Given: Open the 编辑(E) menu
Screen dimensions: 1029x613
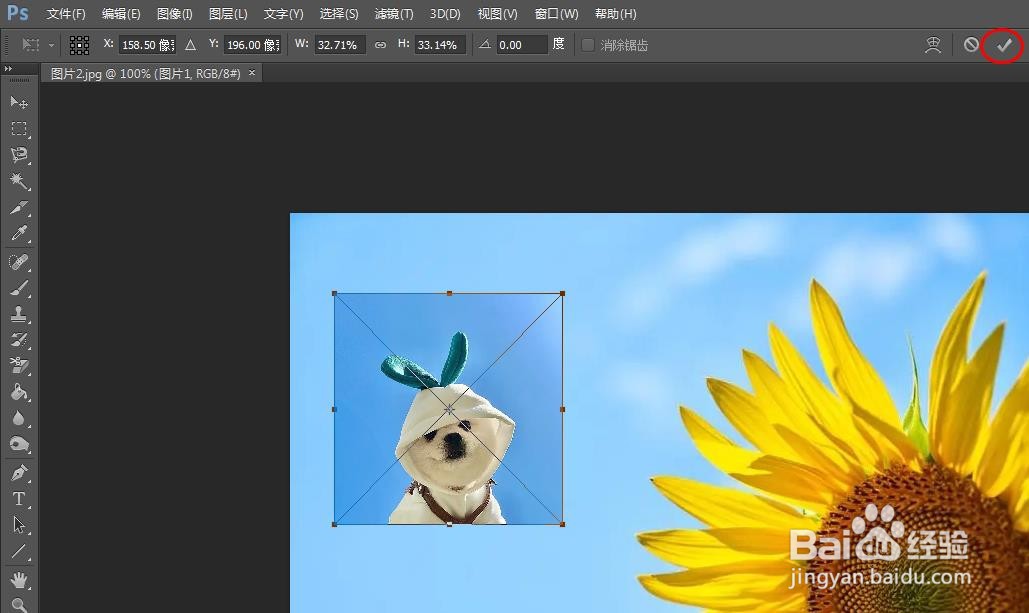Looking at the screenshot, I should pyautogui.click(x=121, y=14).
